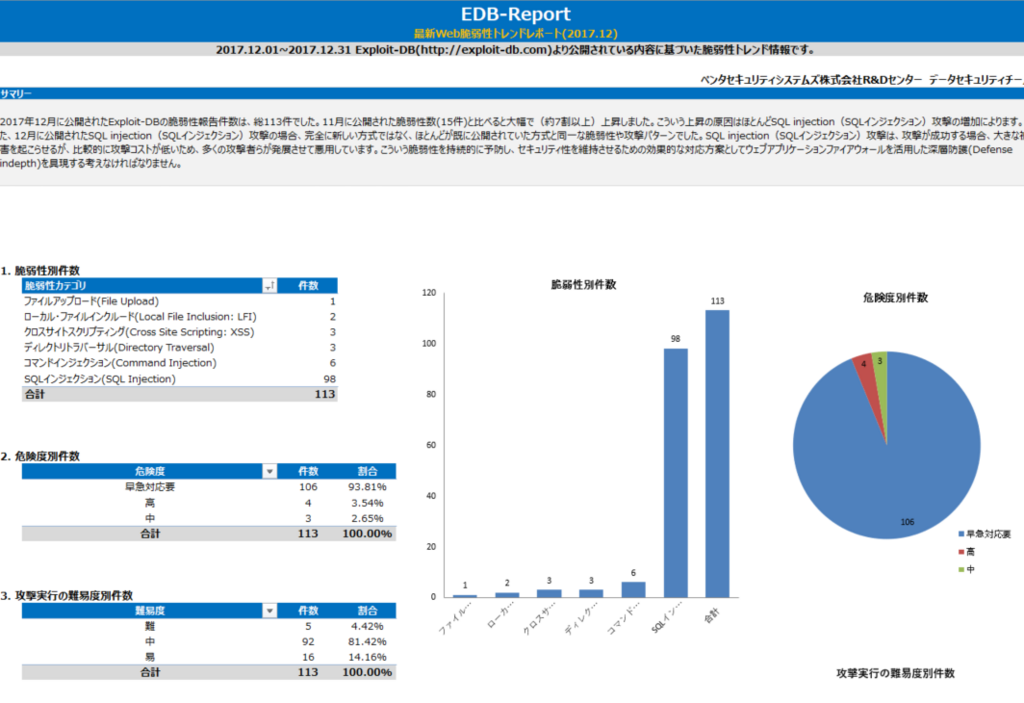The image size is (1024, 703).
Task: Click the pie chart title 危険度別件数
Action: (895, 297)
